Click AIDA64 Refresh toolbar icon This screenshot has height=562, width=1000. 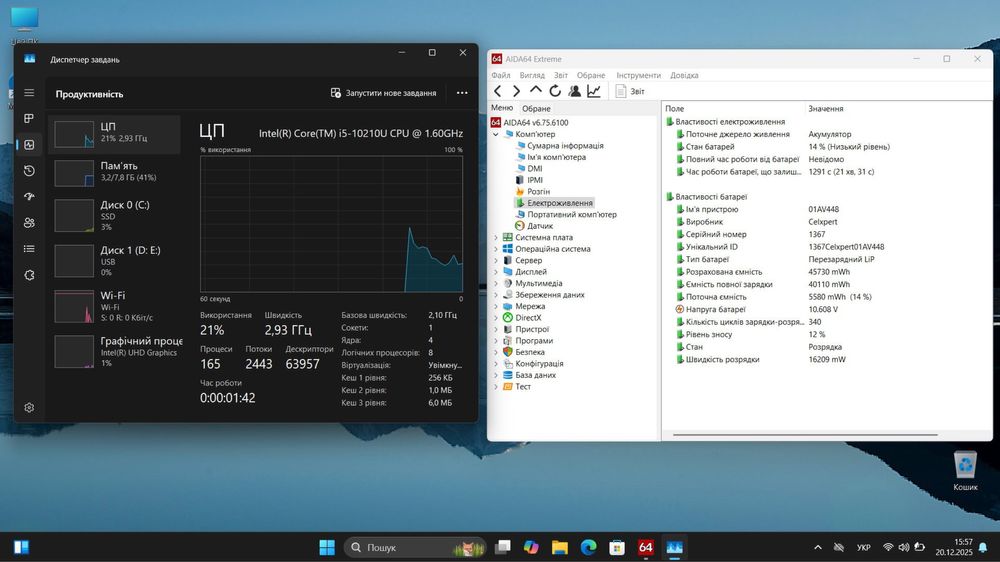[555, 91]
